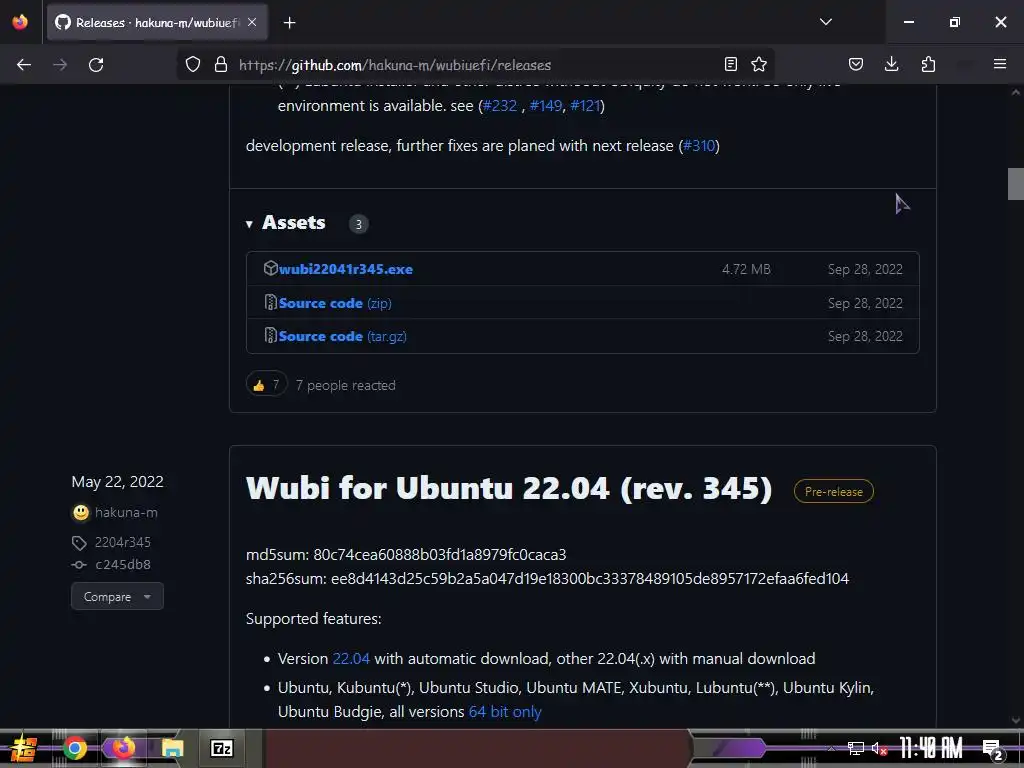Open the Firefox downloads panel
Screen dimensions: 1024x768
tap(891, 64)
